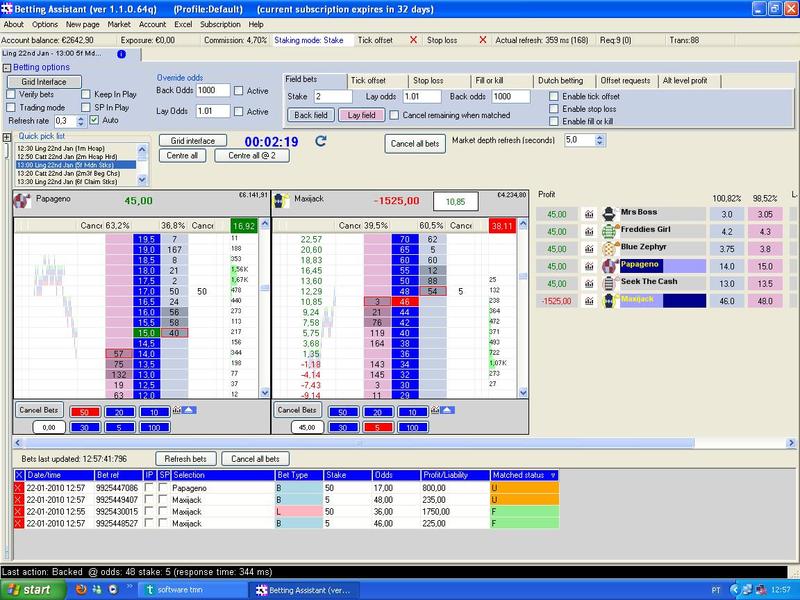This screenshot has height=600, width=800.
Task: Collapse the Betting options section
Action: tap(7, 67)
